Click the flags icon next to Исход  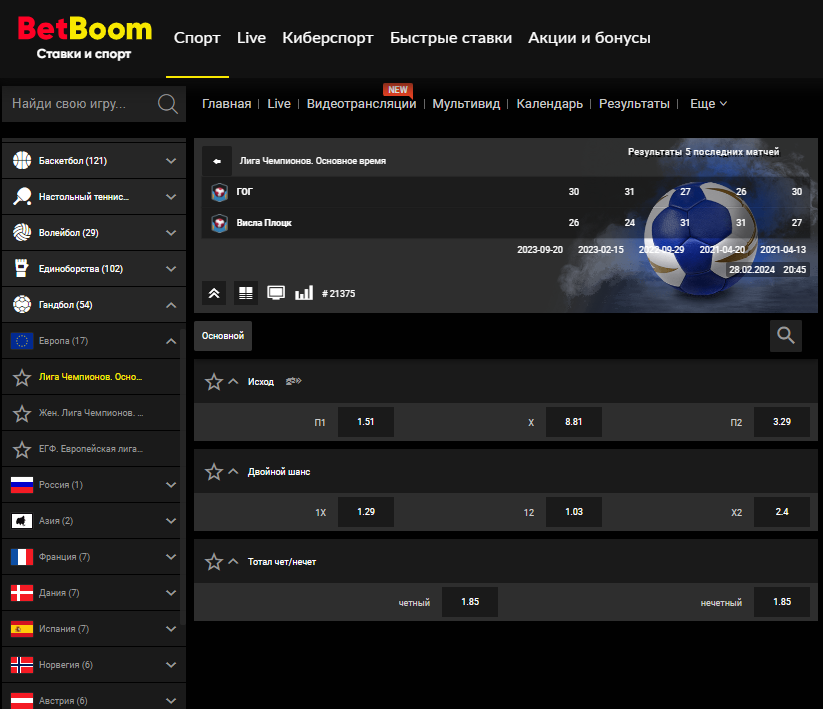point(293,382)
